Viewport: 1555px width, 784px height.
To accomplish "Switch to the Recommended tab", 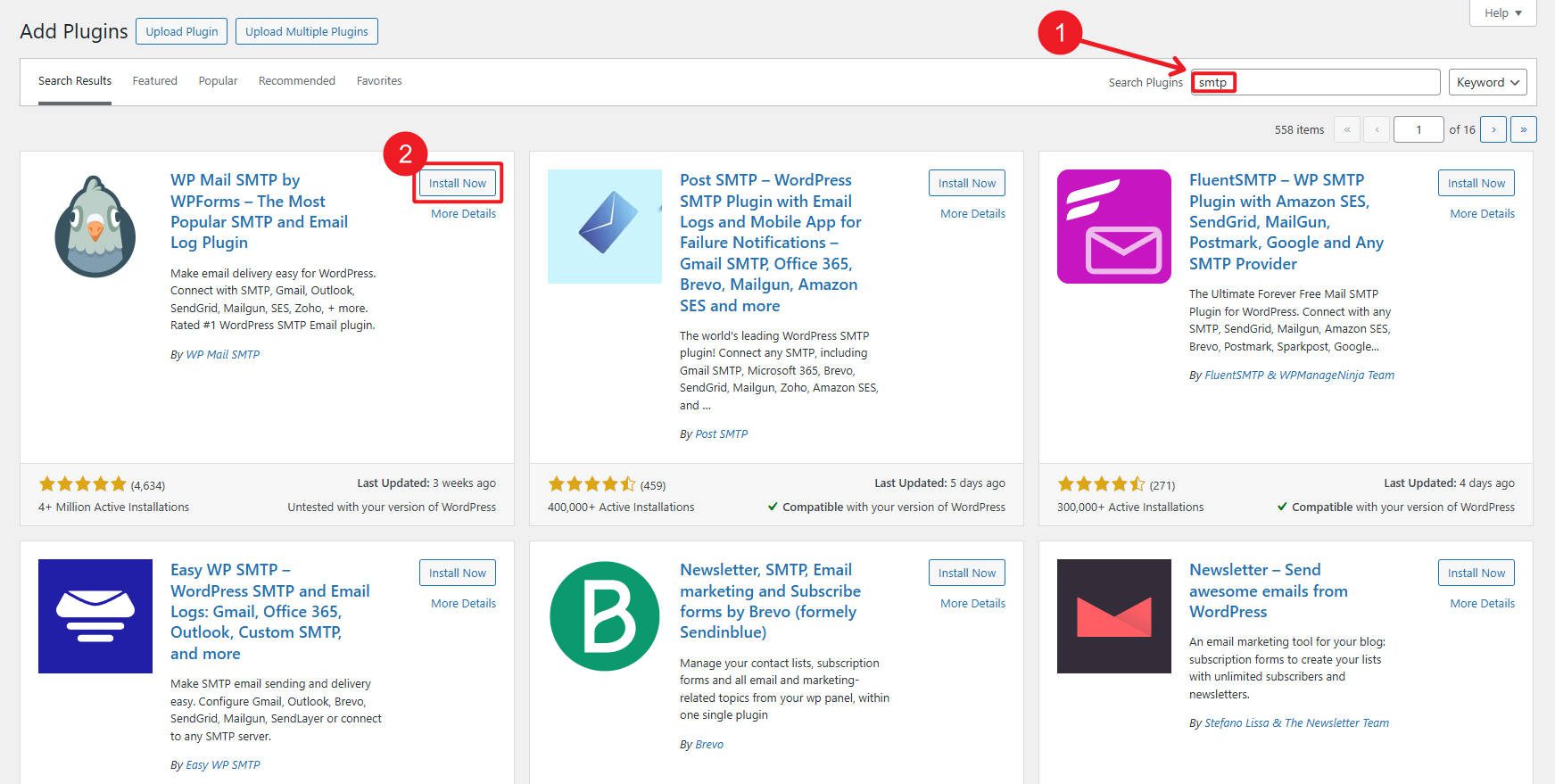I will (x=297, y=80).
